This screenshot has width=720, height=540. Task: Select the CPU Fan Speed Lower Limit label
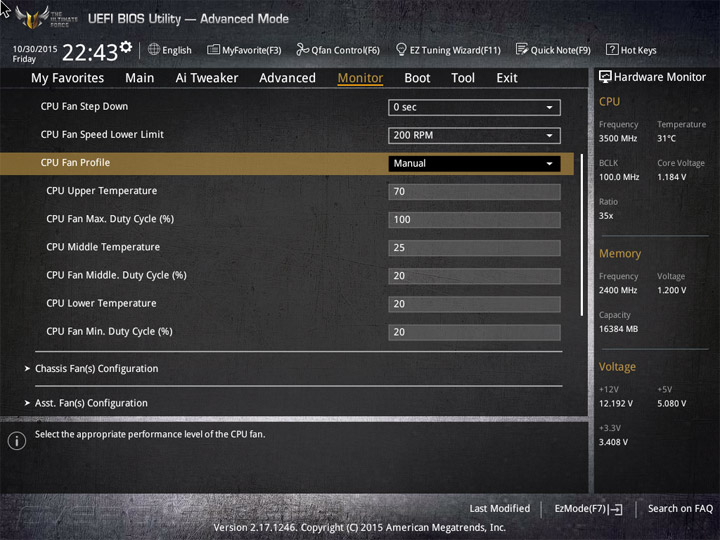[x=102, y=135]
